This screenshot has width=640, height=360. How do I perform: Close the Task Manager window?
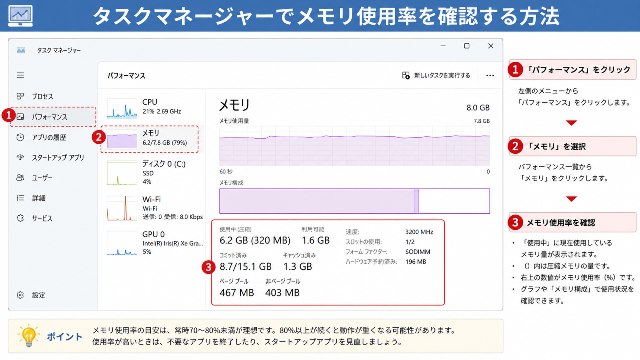point(491,46)
